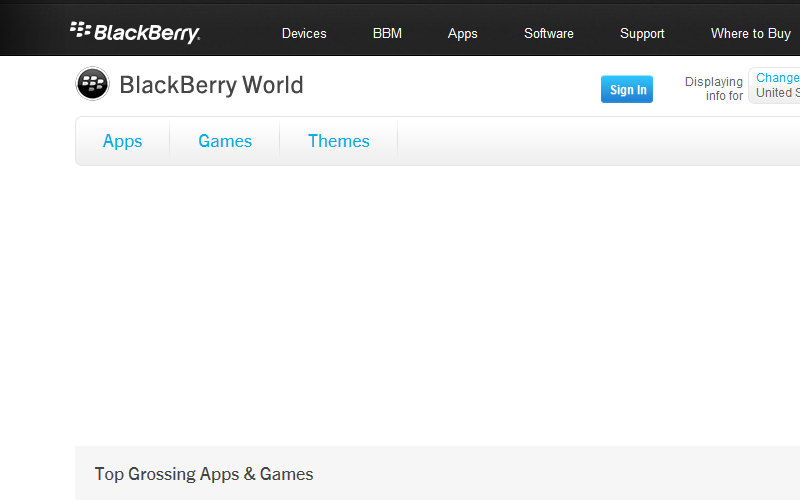
Task: Click the blue Sign In button
Action: 627,89
